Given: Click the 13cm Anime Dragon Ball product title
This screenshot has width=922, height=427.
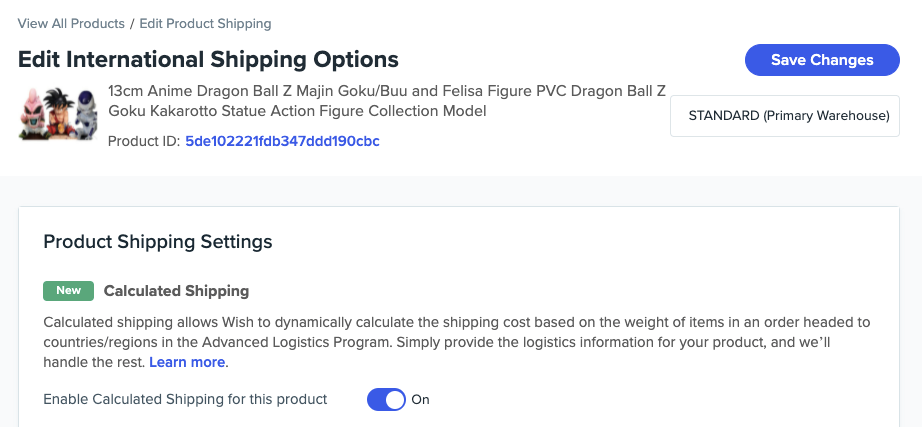Looking at the screenshot, I should pyautogui.click(x=386, y=90).
